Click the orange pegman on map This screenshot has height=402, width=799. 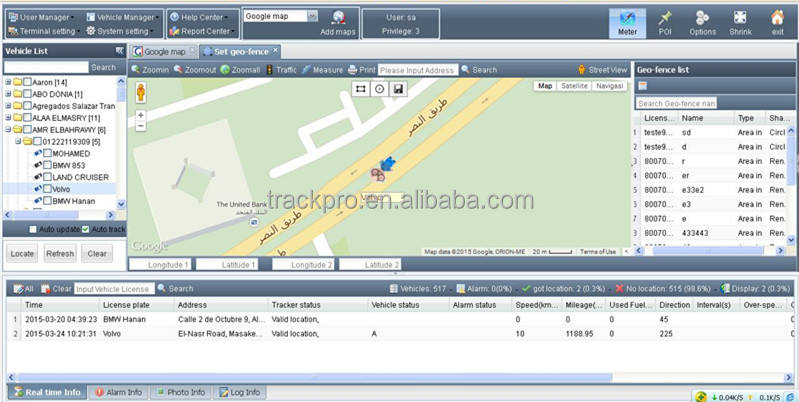(141, 93)
